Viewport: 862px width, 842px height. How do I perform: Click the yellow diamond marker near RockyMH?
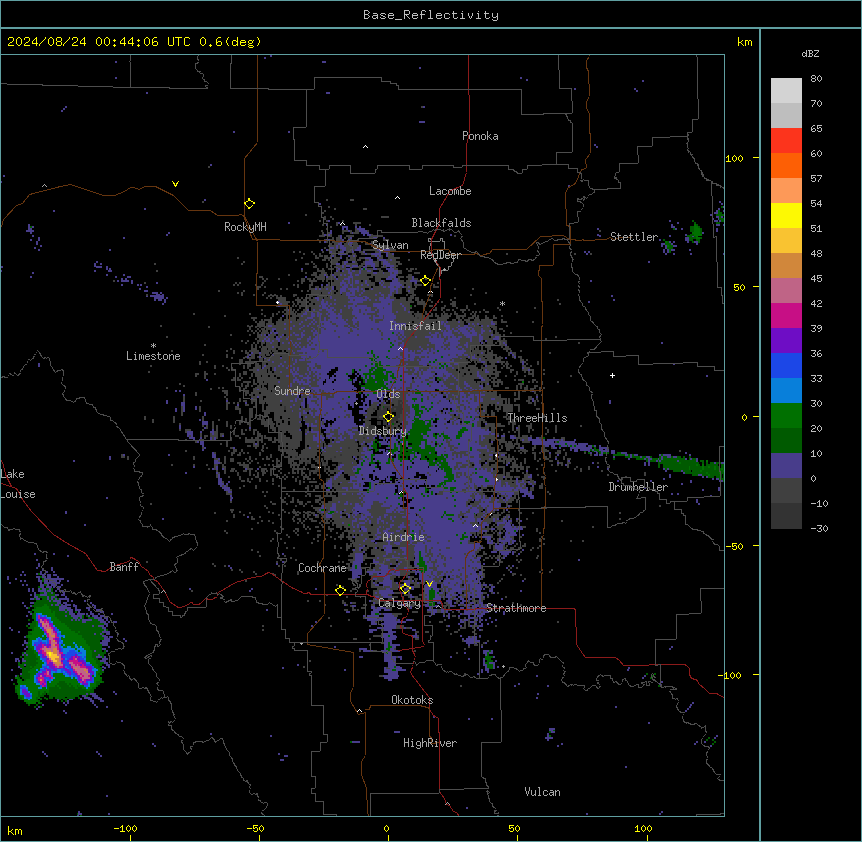point(250,204)
